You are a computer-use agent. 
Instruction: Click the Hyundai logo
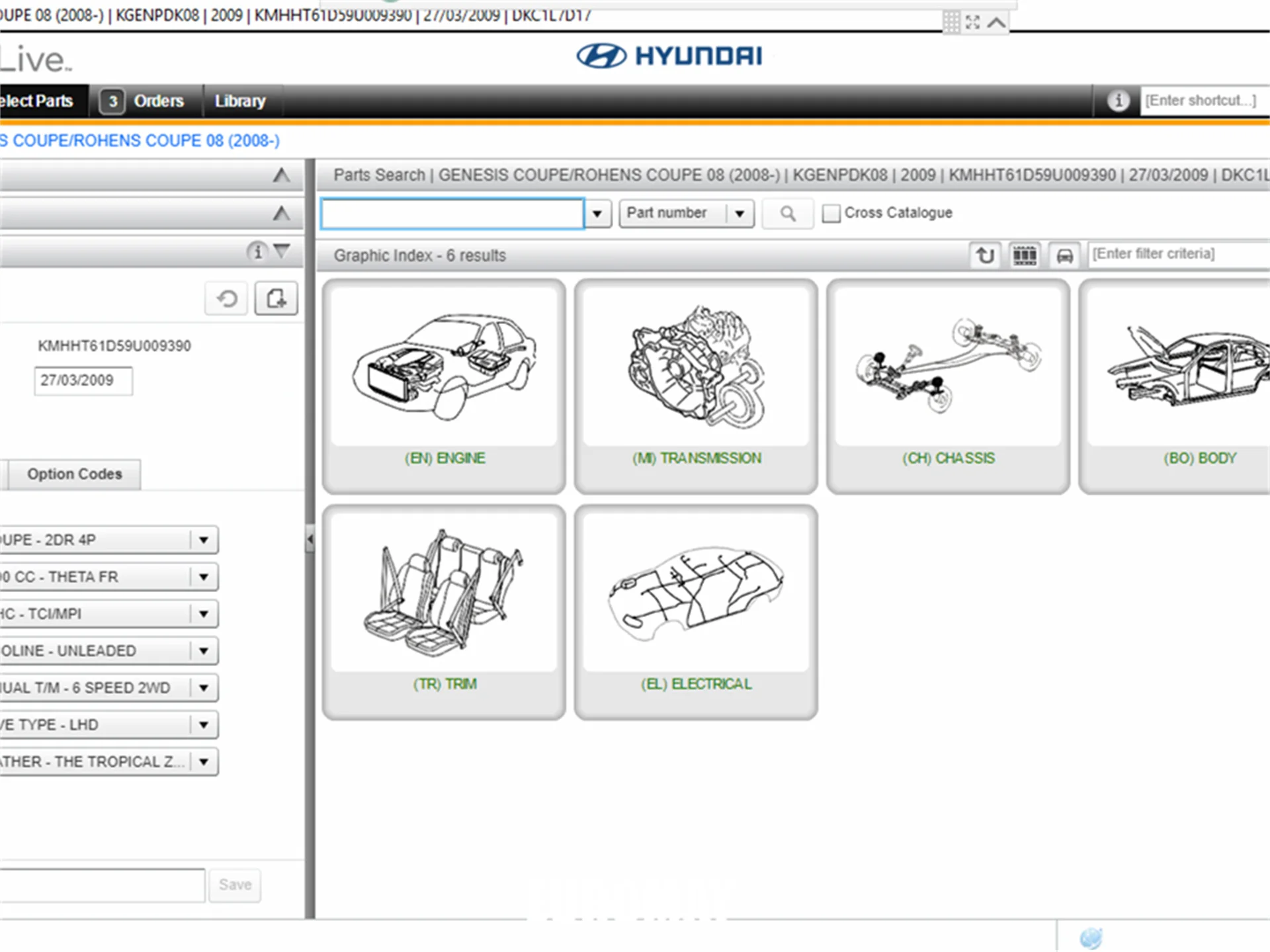(669, 56)
